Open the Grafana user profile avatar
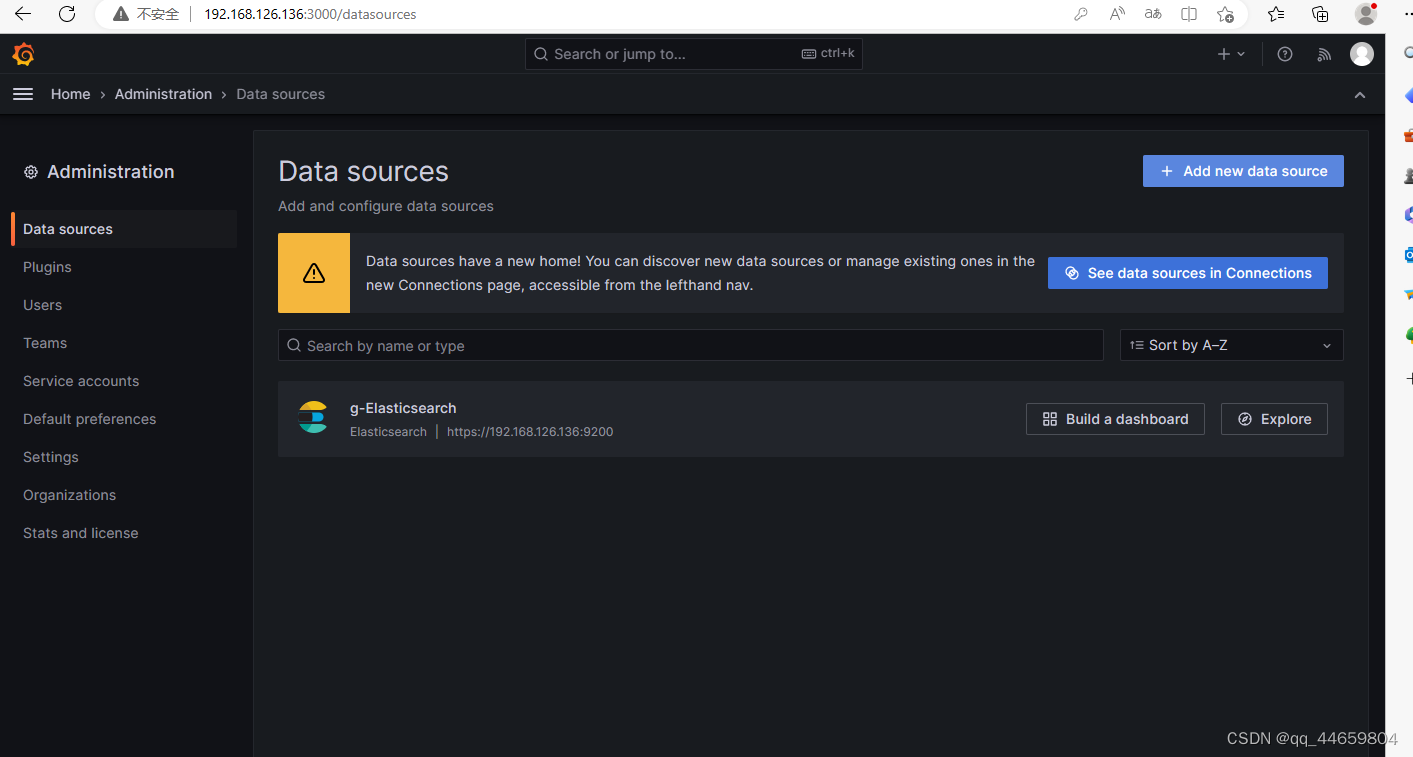Image resolution: width=1413 pixels, height=757 pixels. (x=1362, y=54)
